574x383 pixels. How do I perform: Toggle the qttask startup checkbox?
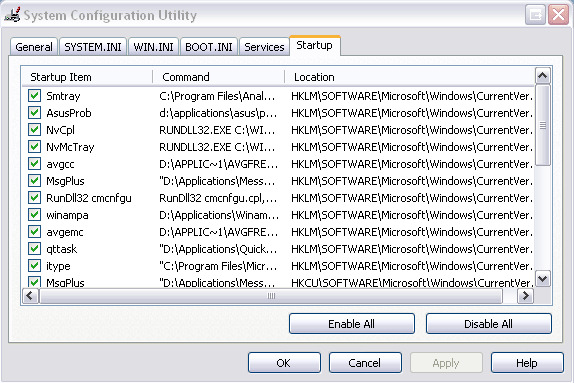[x=34, y=249]
